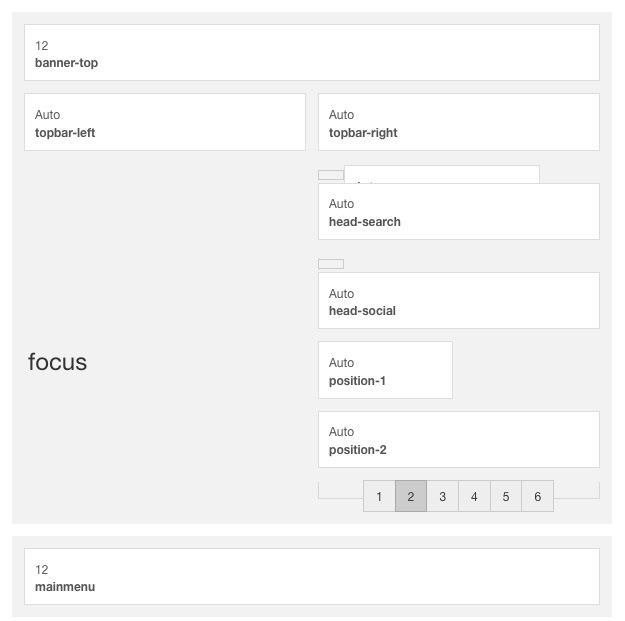
Task: Select 6 columns option
Action: click(x=537, y=496)
